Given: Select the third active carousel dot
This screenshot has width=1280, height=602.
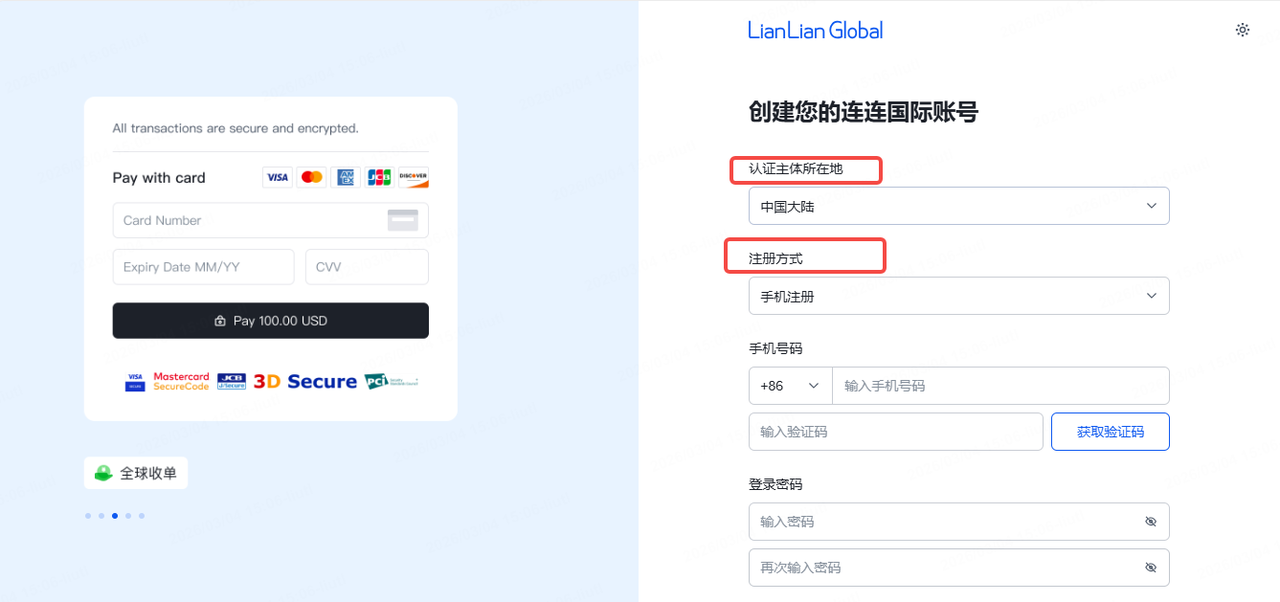Looking at the screenshot, I should pos(115,516).
